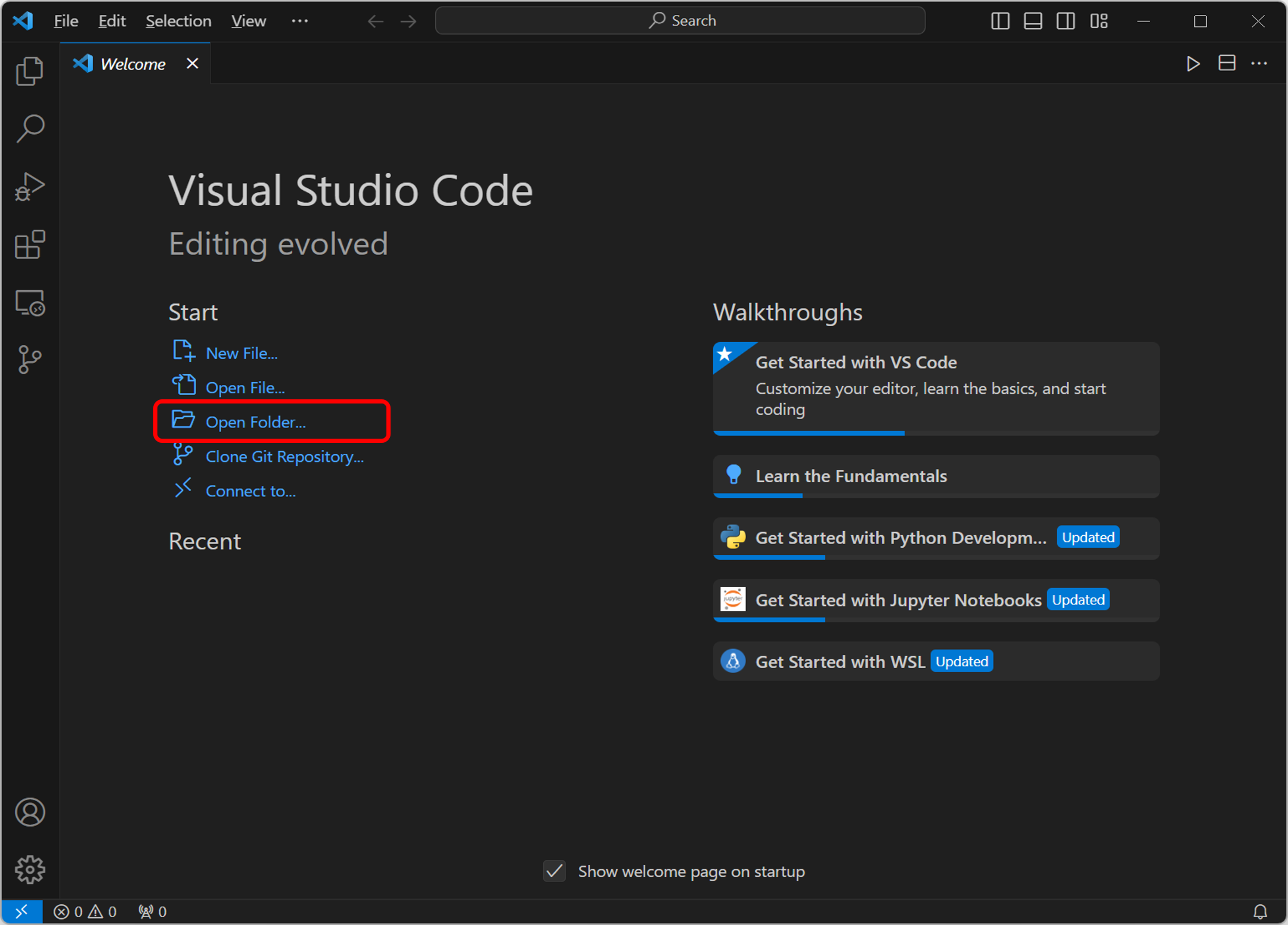Open Remote Explorer in activity bar
Viewport: 1288px width, 925px height.
click(x=30, y=303)
